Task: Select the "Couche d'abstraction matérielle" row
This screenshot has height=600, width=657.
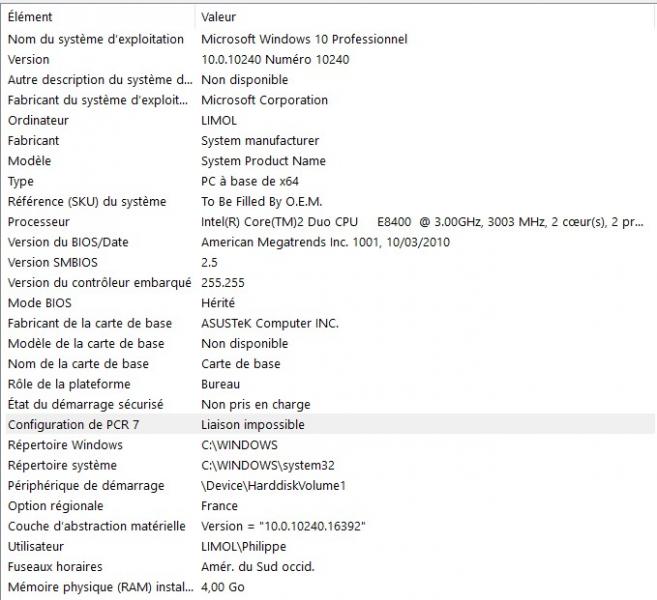Action: 330,526
